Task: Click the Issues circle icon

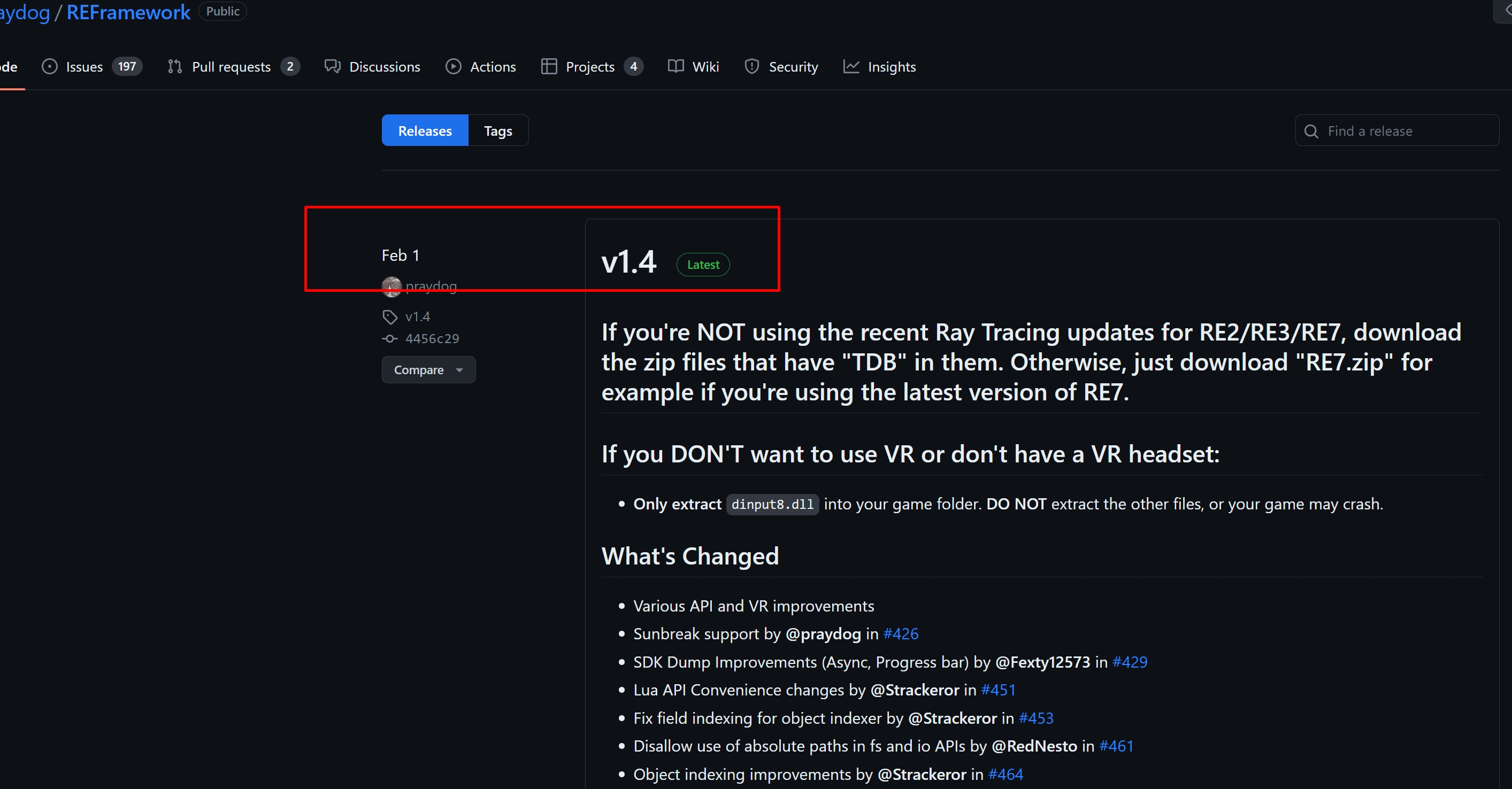Action: 50,67
